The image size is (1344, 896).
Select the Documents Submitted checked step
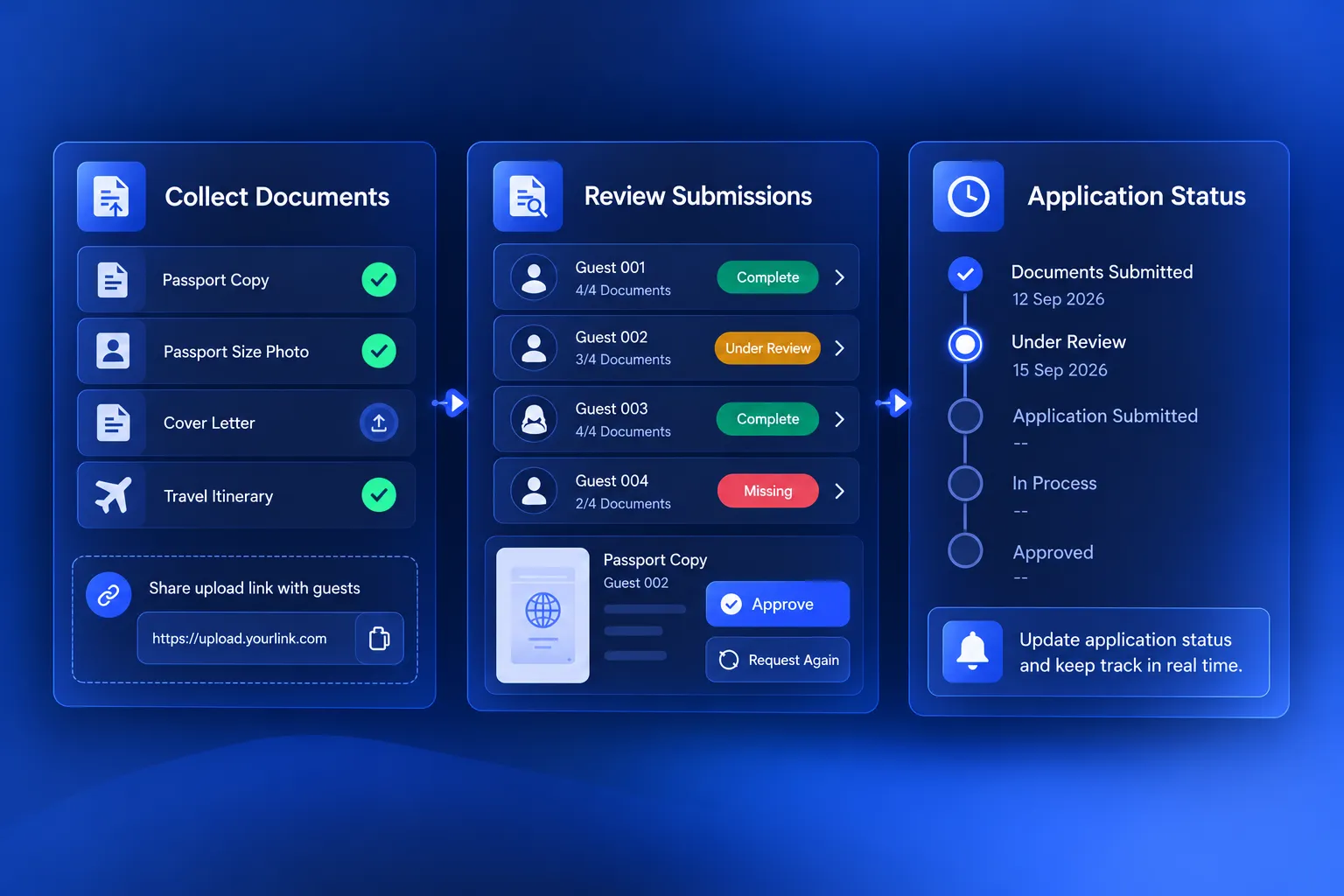[x=965, y=275]
